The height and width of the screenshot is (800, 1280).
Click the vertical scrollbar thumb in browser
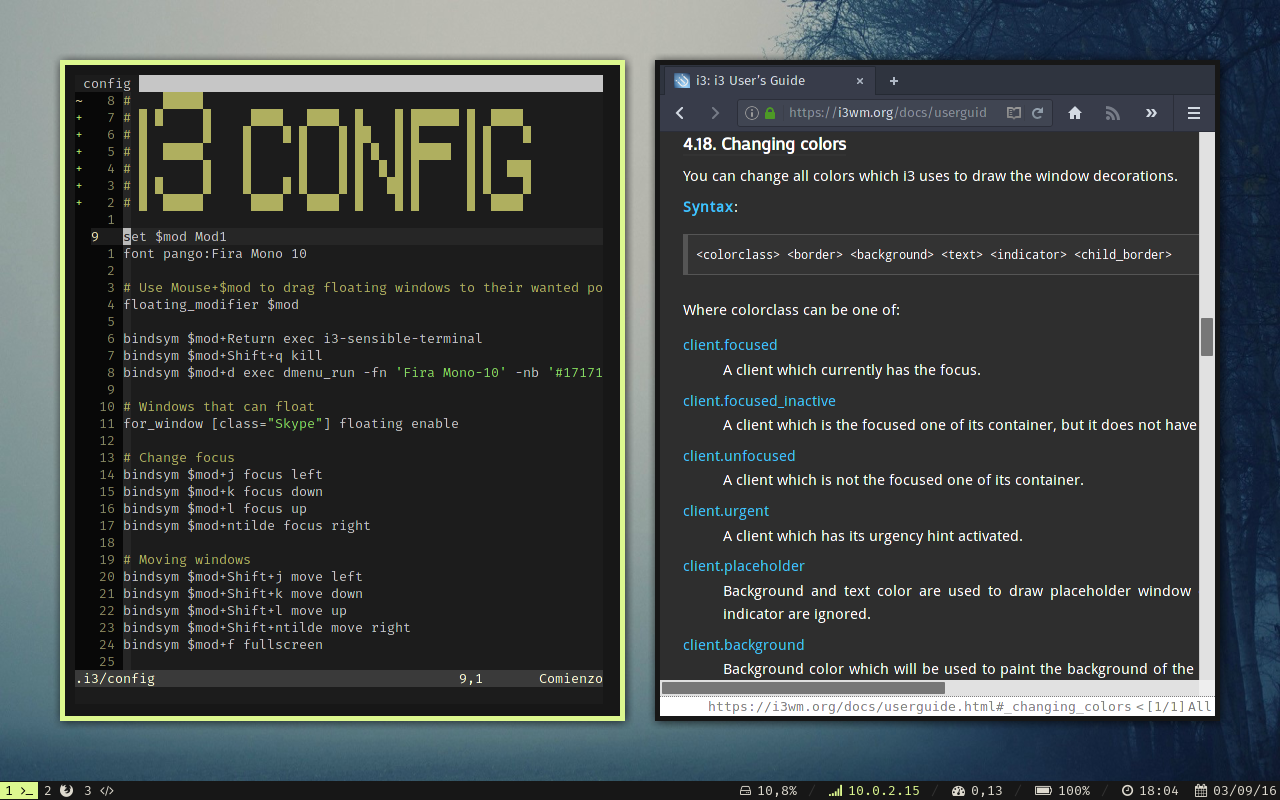coord(1206,337)
